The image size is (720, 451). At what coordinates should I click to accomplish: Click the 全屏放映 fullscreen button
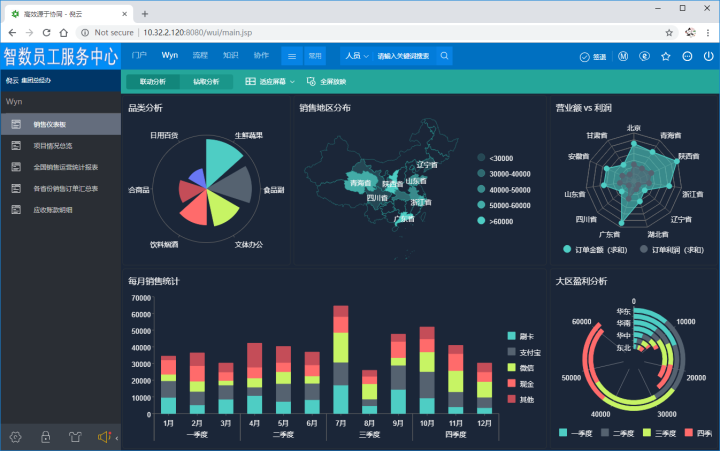tap(326, 82)
